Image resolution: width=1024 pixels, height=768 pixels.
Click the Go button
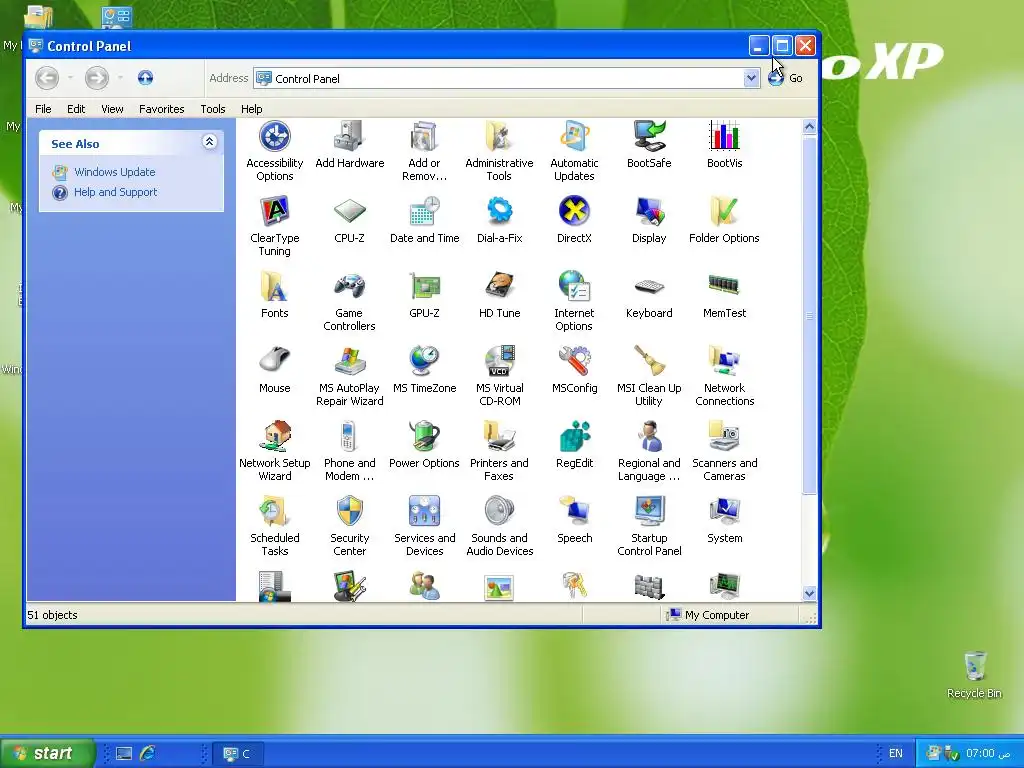pyautogui.click(x=786, y=78)
